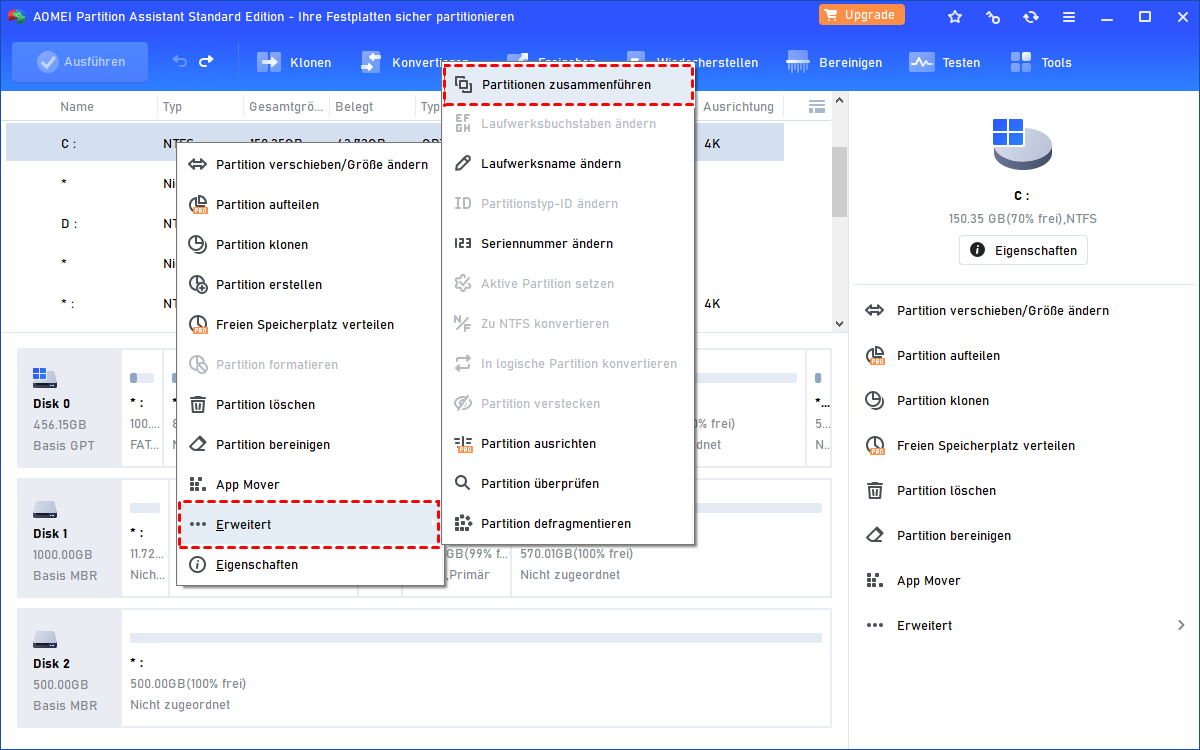Click the scroll down arrow of partition list
This screenshot has height=750, width=1200.
pos(839,323)
